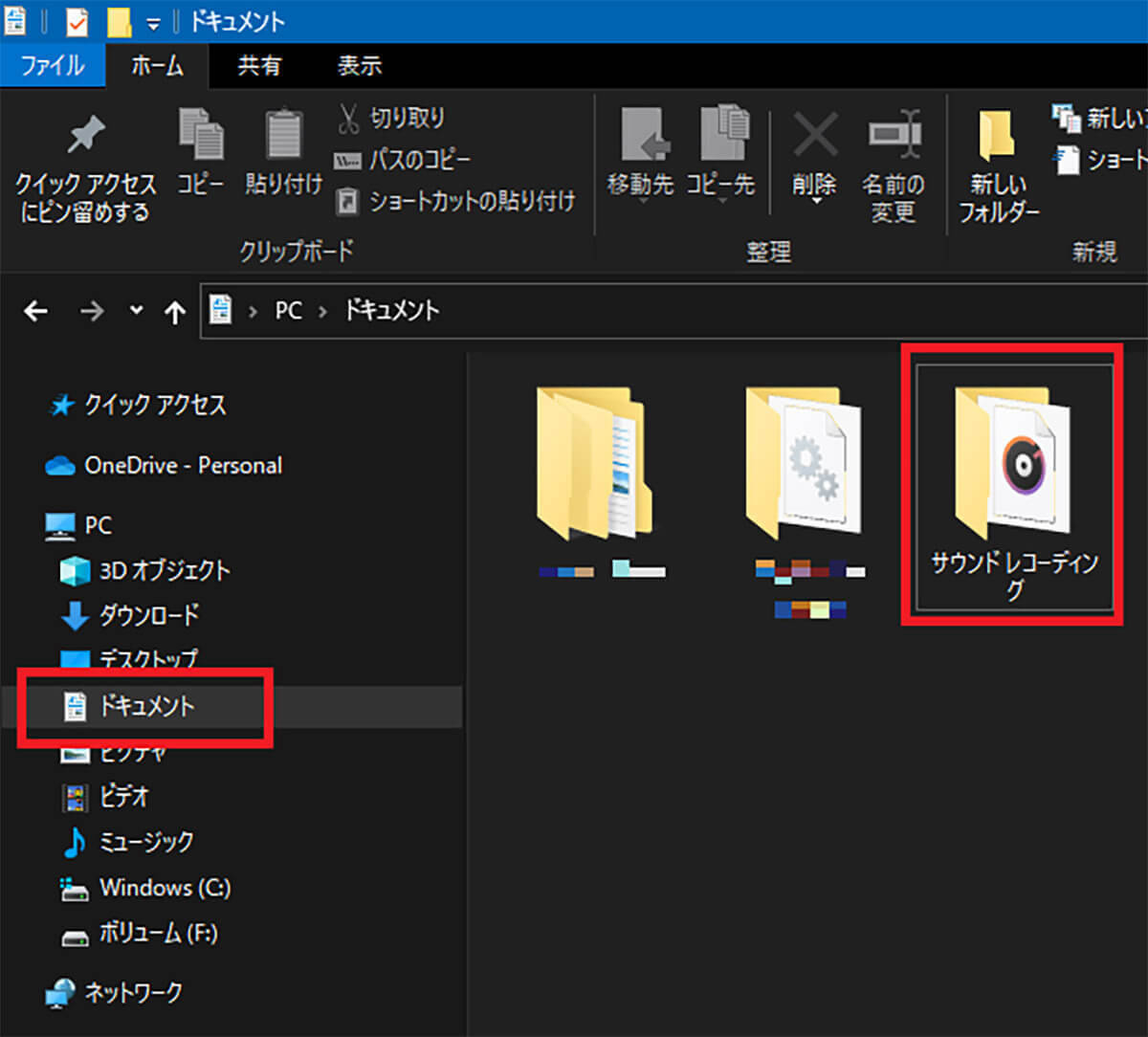1148x1037 pixels.
Task: Open recent locations dropdown arrow
Action: tap(136, 310)
